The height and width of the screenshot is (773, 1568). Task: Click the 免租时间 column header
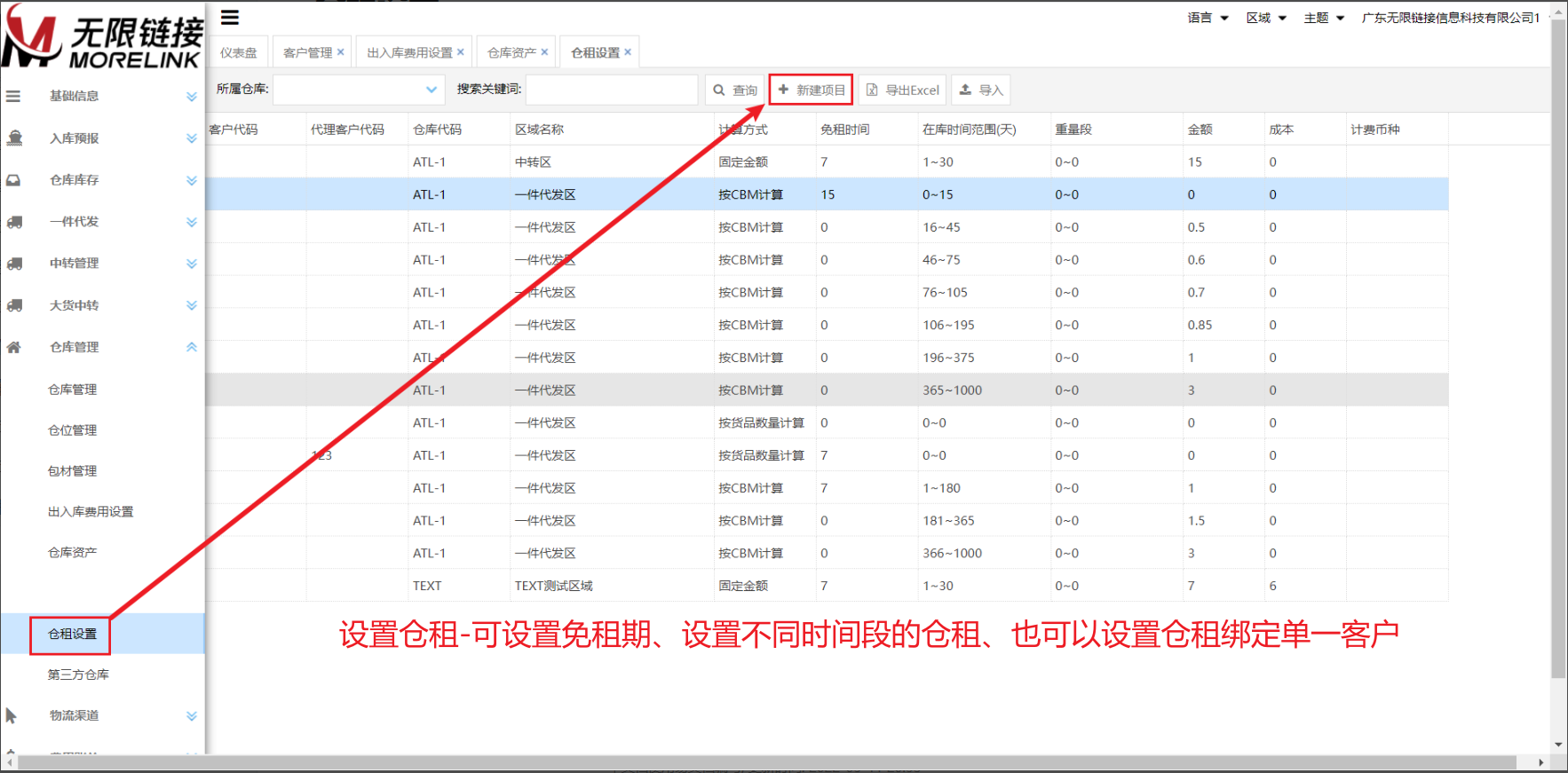tap(845, 130)
